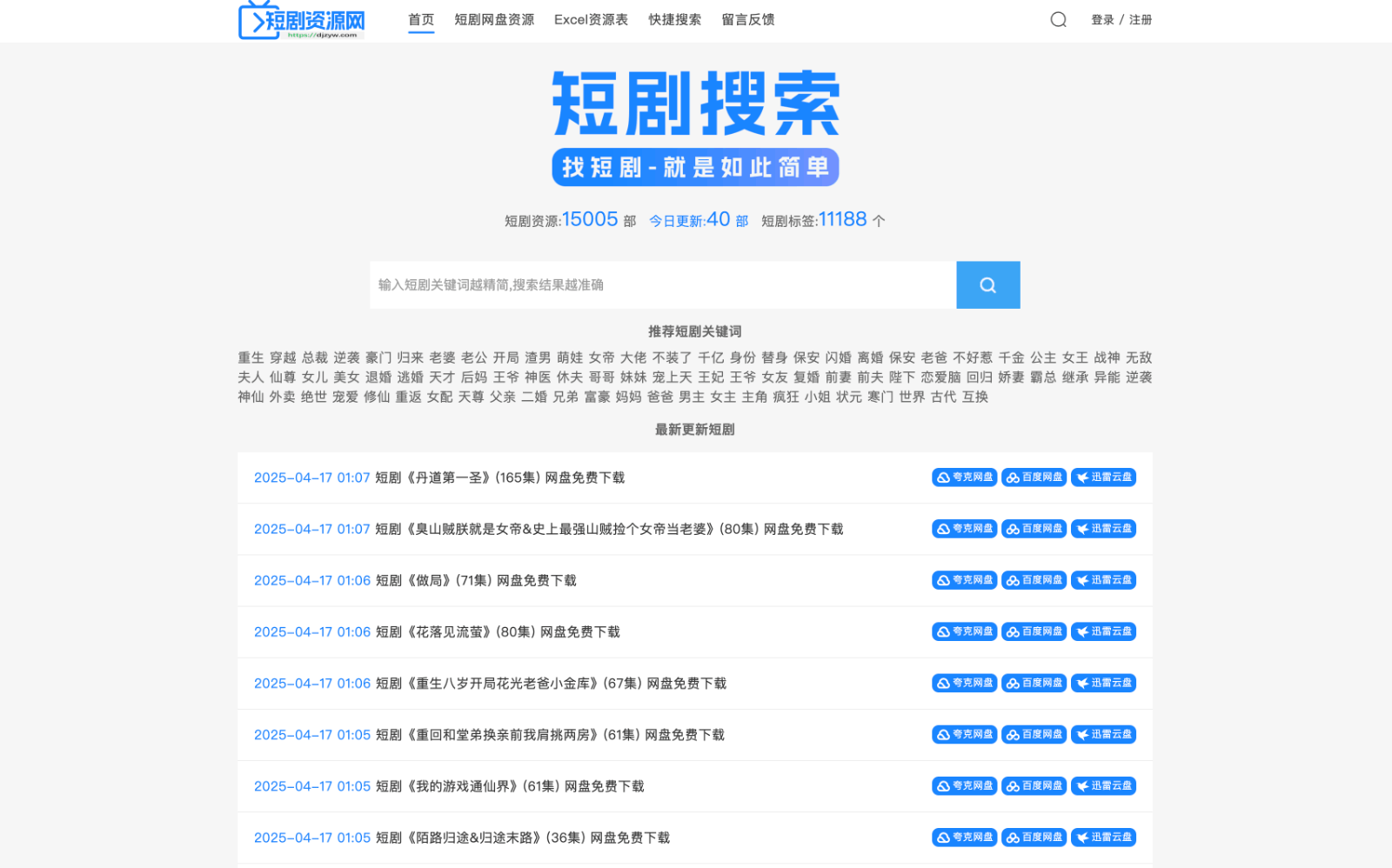Select recommended keyword 不好惹

point(973,357)
